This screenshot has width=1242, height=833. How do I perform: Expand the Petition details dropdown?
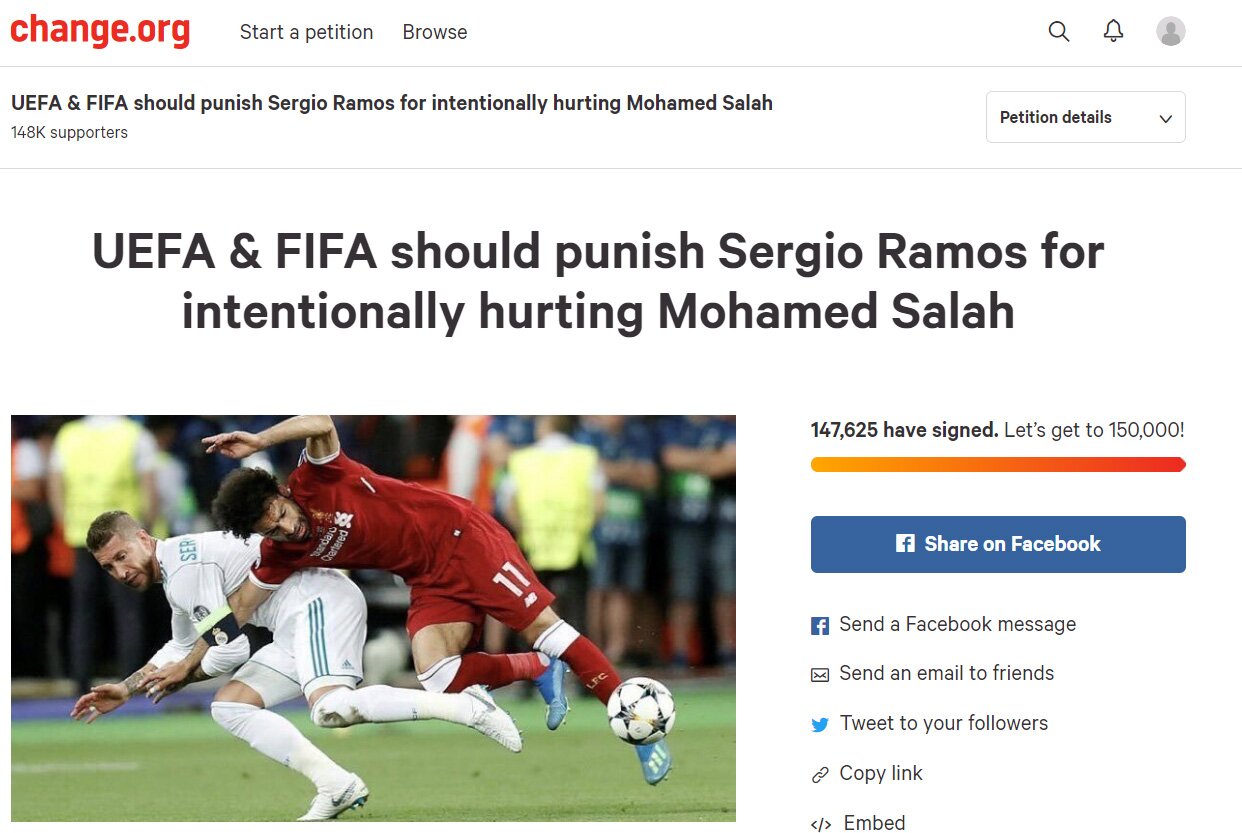pos(1086,117)
